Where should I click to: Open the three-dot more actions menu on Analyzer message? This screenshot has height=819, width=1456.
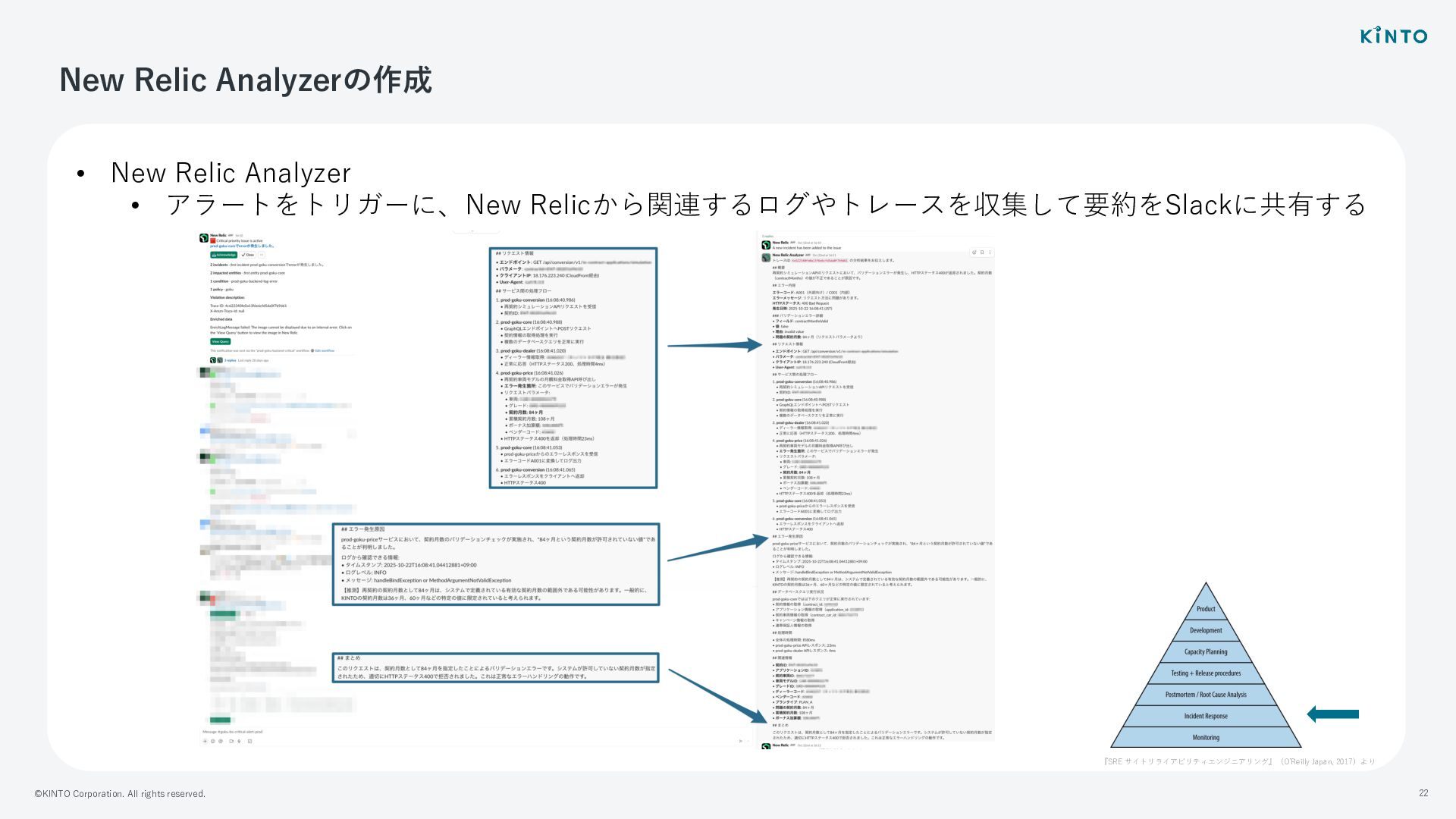pyautogui.click(x=990, y=253)
